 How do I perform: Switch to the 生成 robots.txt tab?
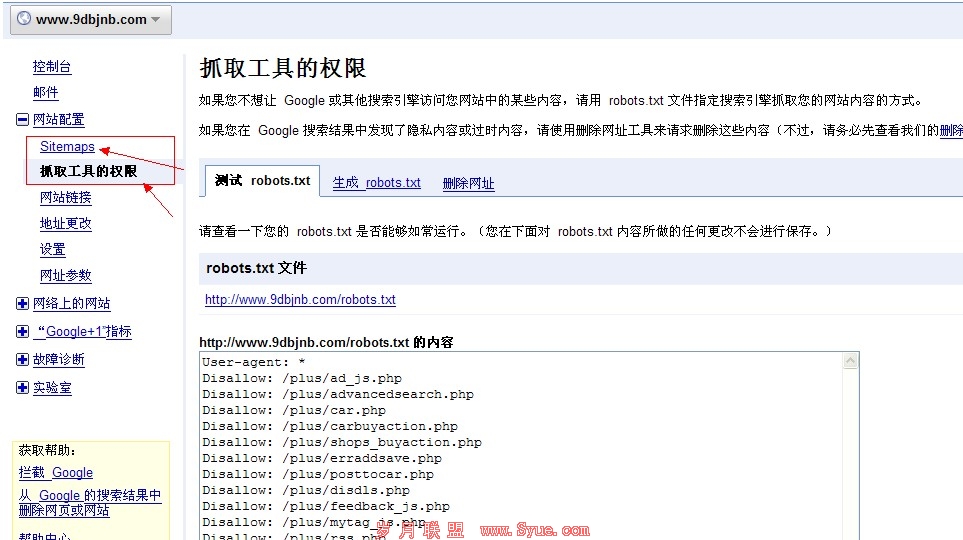(x=376, y=183)
